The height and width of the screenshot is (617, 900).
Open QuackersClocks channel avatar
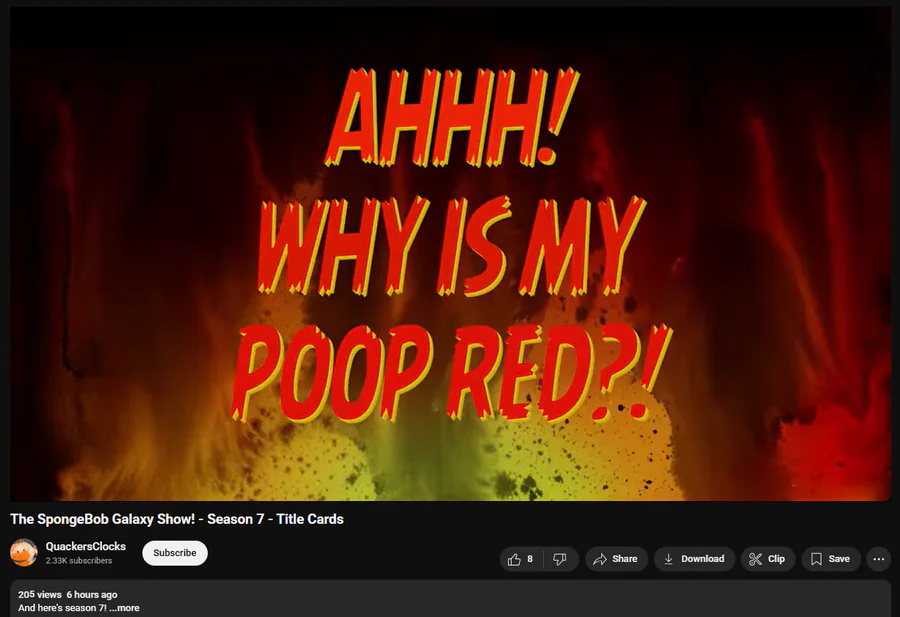pos(24,553)
